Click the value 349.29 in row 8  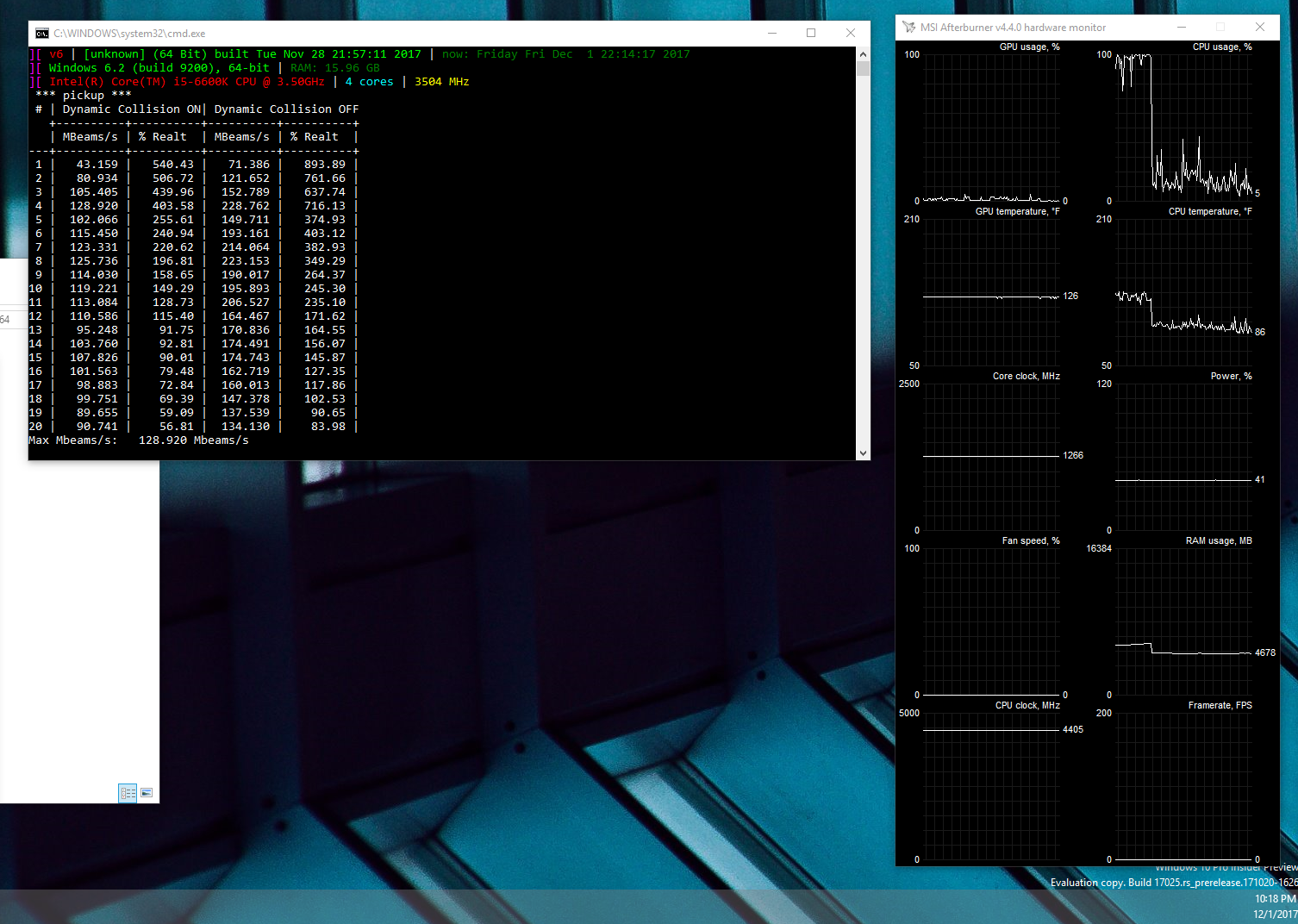tap(325, 261)
